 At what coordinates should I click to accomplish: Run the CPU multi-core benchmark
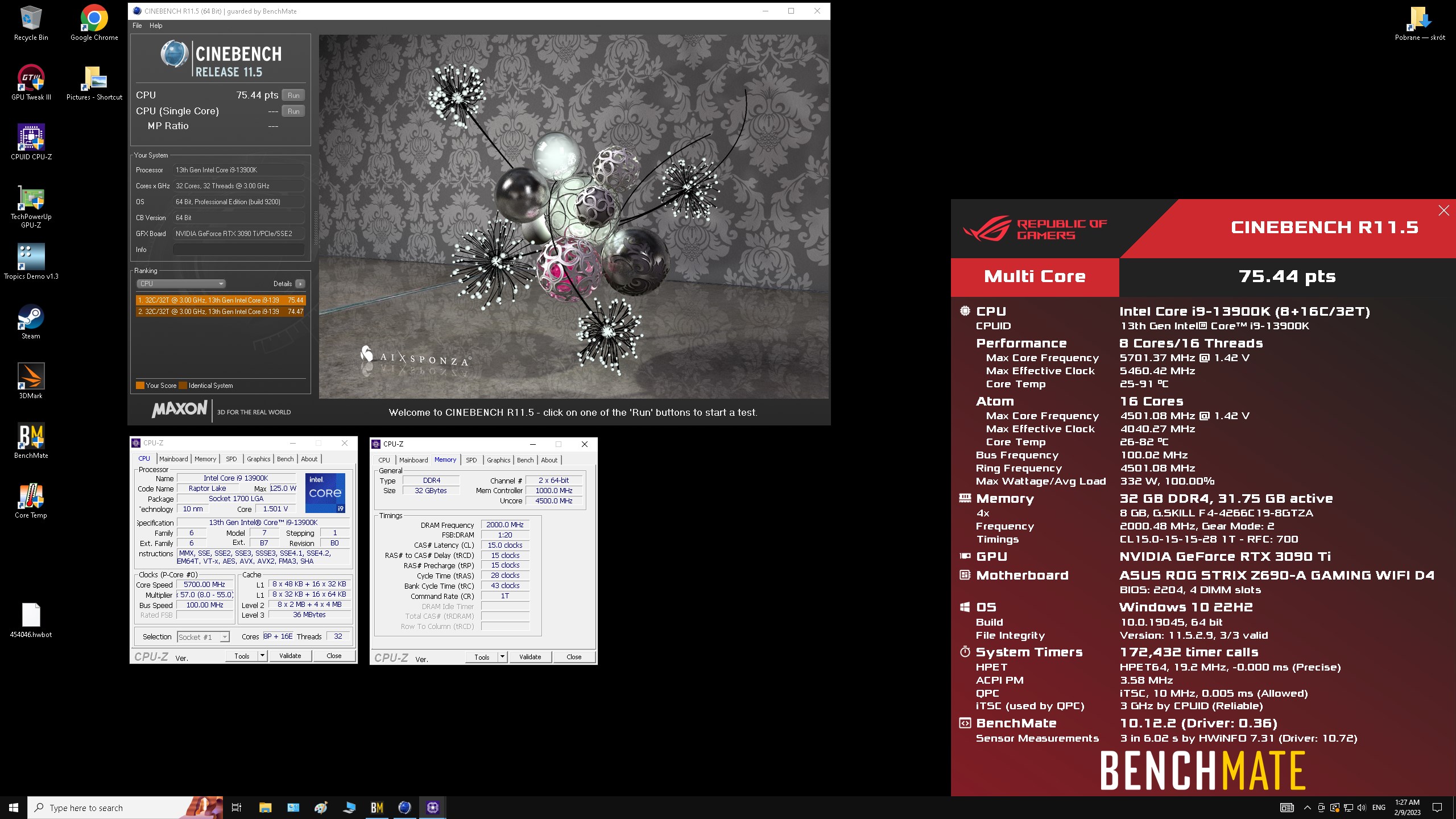click(293, 96)
